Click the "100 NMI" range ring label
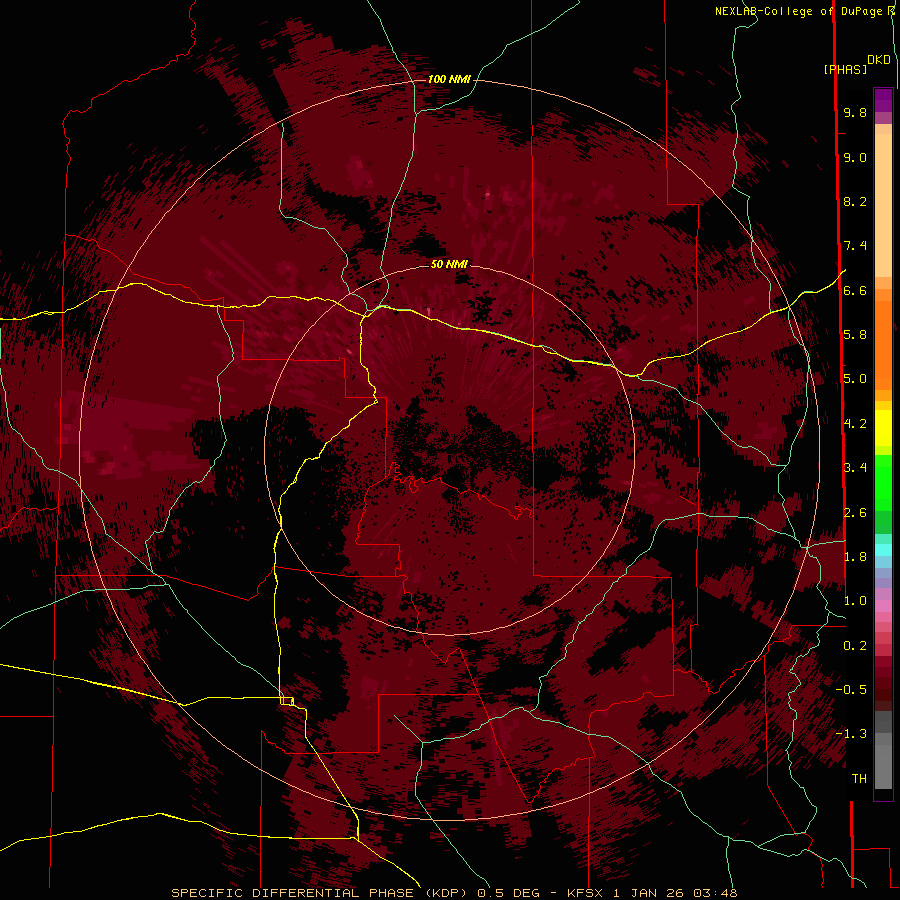Viewport: 900px width, 900px height. (449, 79)
